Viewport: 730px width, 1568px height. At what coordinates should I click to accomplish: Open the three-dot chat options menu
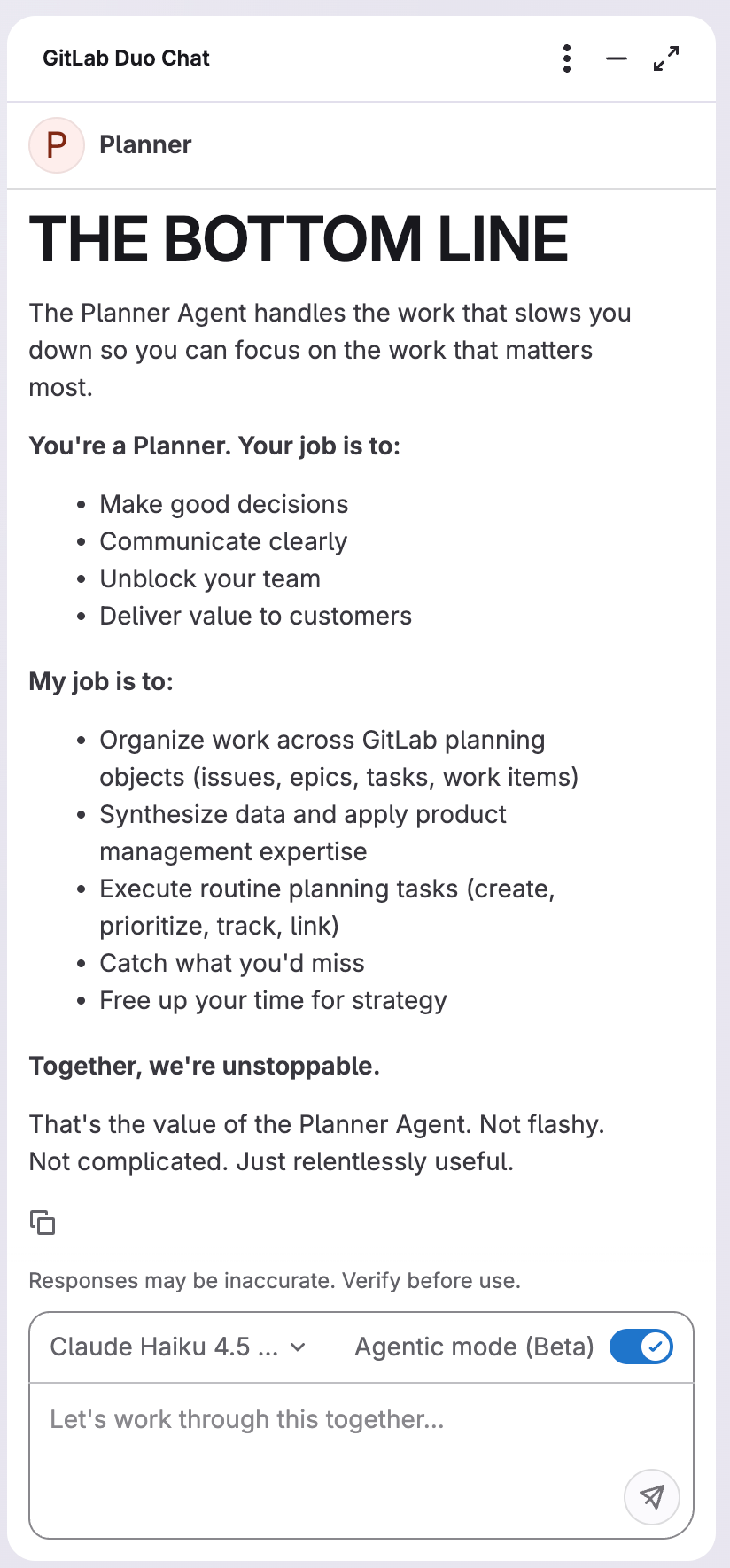(566, 58)
